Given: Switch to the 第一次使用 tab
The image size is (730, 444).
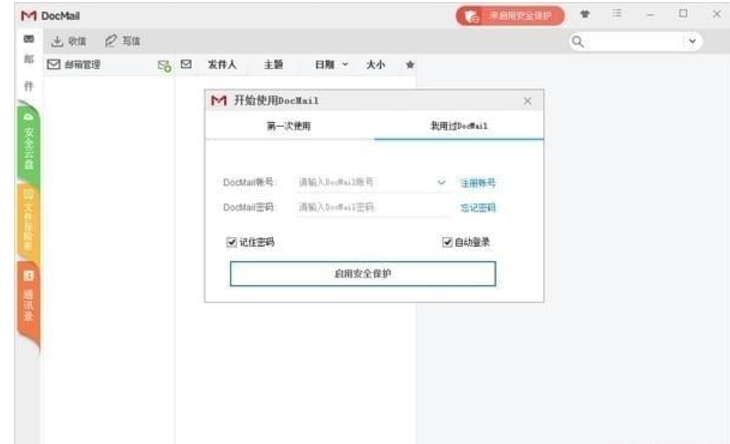Looking at the screenshot, I should click(x=289, y=126).
